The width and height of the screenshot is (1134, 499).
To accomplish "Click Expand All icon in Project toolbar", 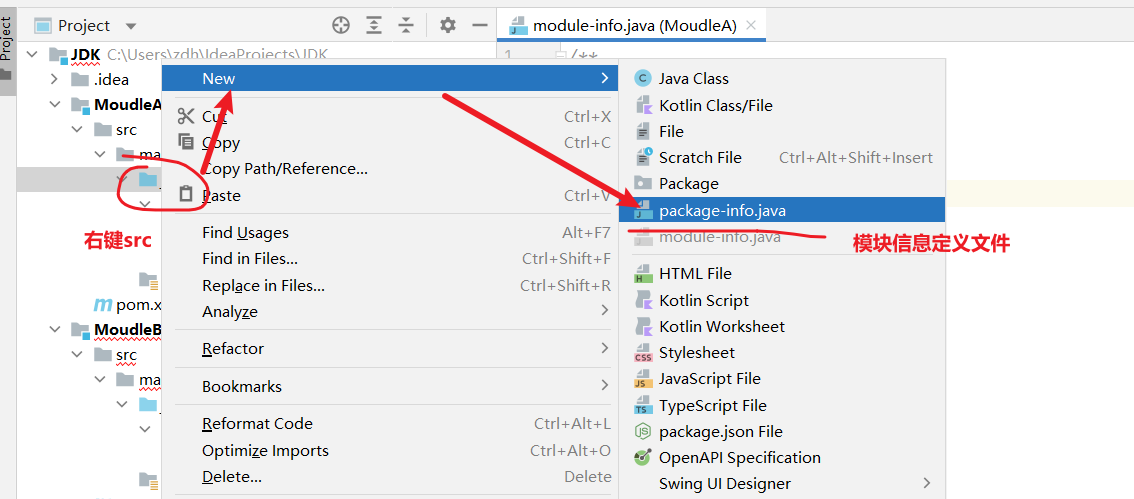I will click(373, 26).
